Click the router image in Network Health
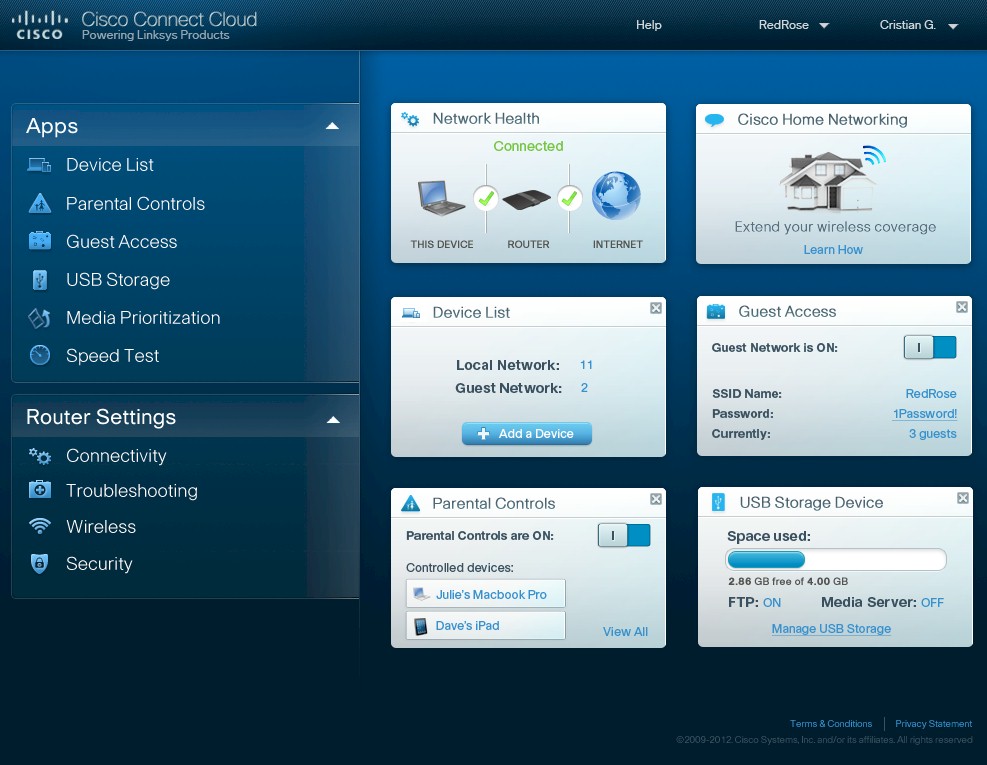The width and height of the screenshot is (987, 765). (527, 200)
